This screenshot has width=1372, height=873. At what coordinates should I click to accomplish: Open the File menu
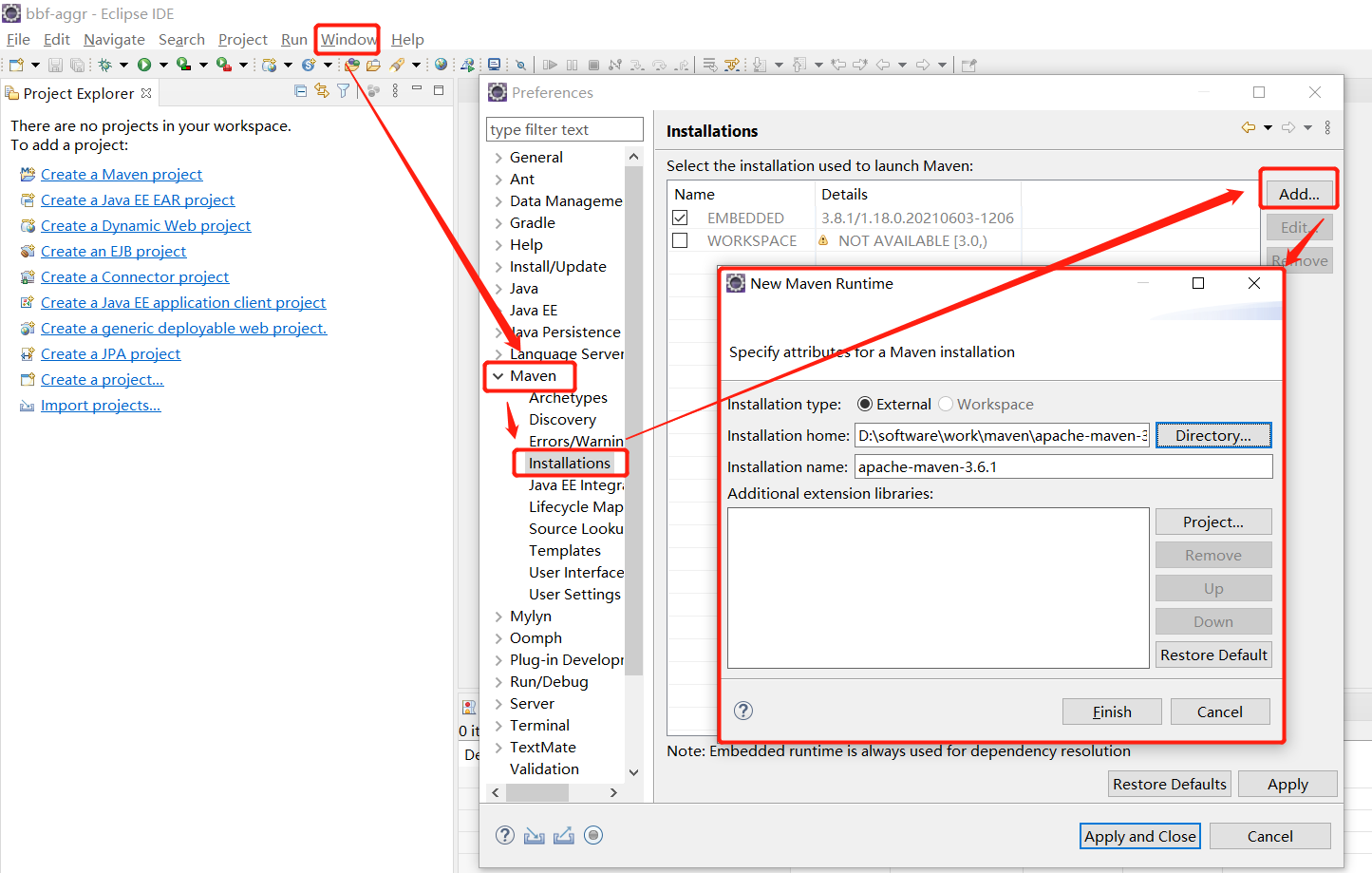click(18, 39)
